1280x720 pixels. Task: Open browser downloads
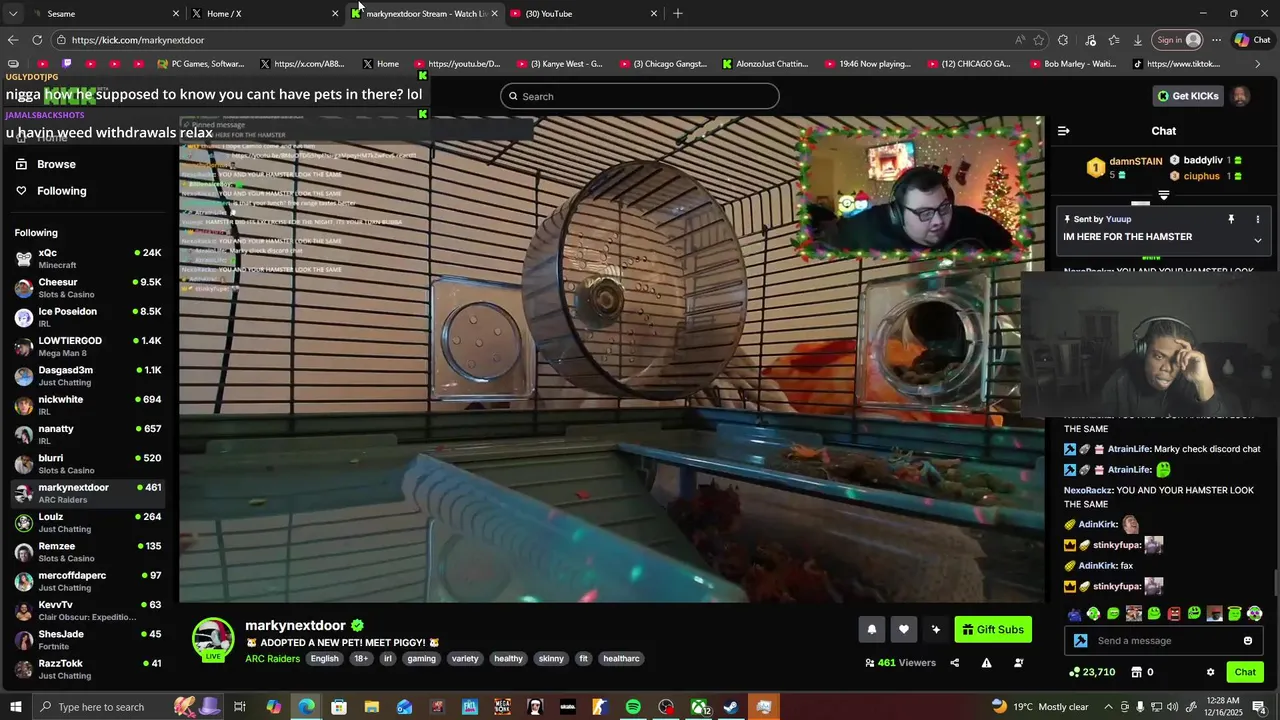[1138, 40]
